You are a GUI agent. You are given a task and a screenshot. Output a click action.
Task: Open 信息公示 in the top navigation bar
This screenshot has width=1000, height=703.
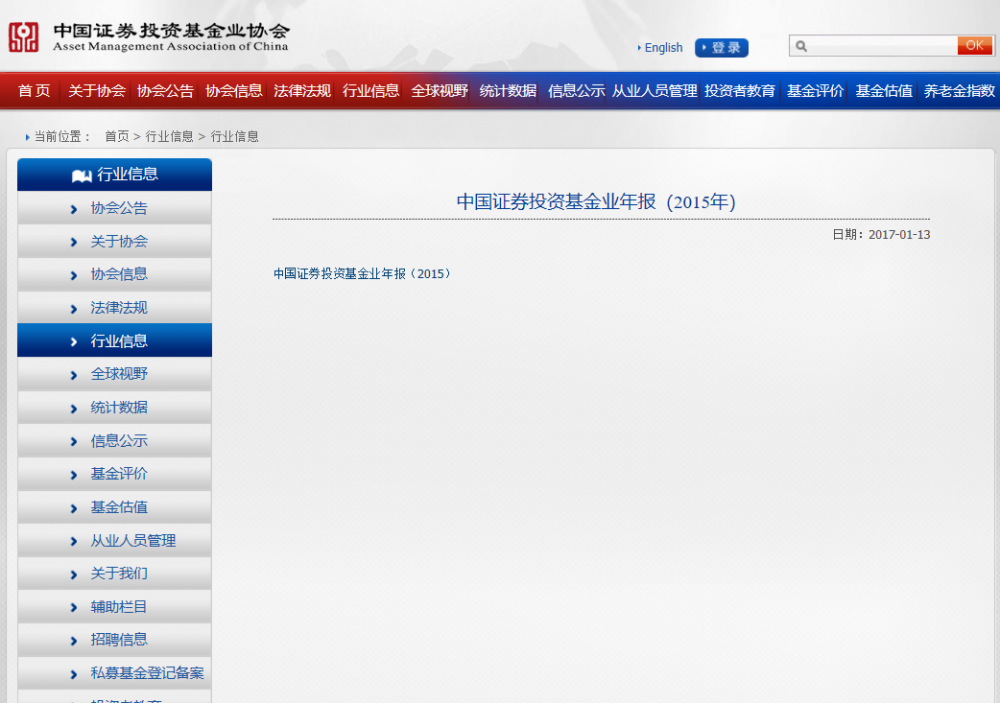pyautogui.click(x=577, y=91)
